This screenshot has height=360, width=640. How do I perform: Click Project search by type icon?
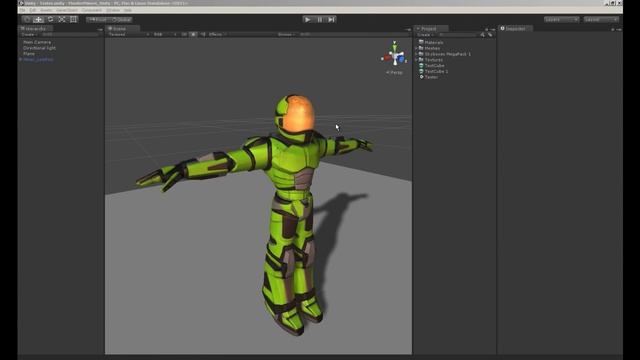(483, 35)
